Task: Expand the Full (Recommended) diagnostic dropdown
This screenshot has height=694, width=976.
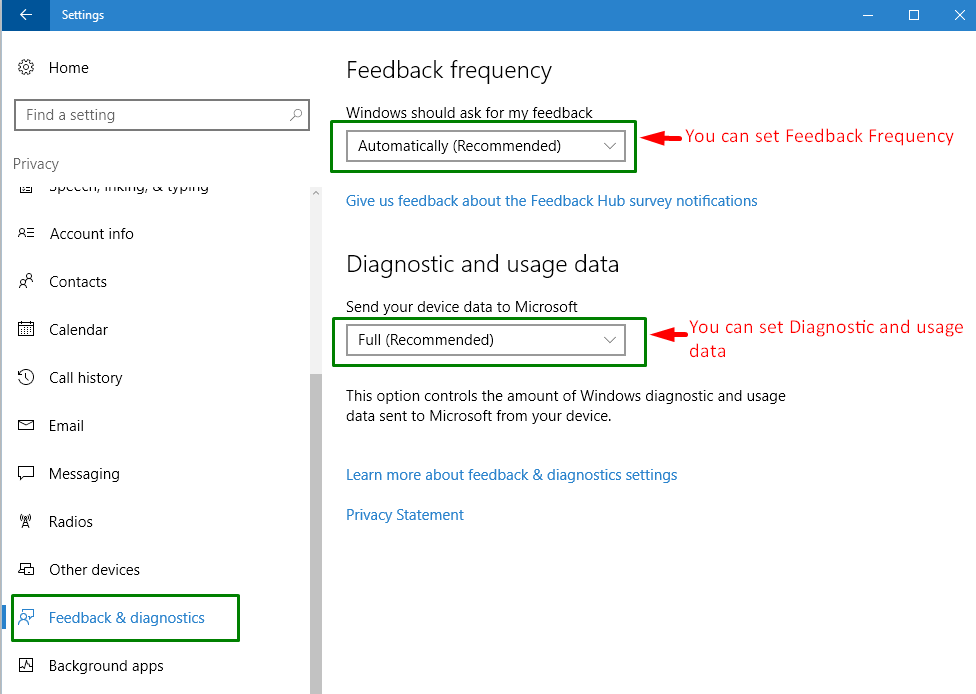Action: tap(485, 340)
